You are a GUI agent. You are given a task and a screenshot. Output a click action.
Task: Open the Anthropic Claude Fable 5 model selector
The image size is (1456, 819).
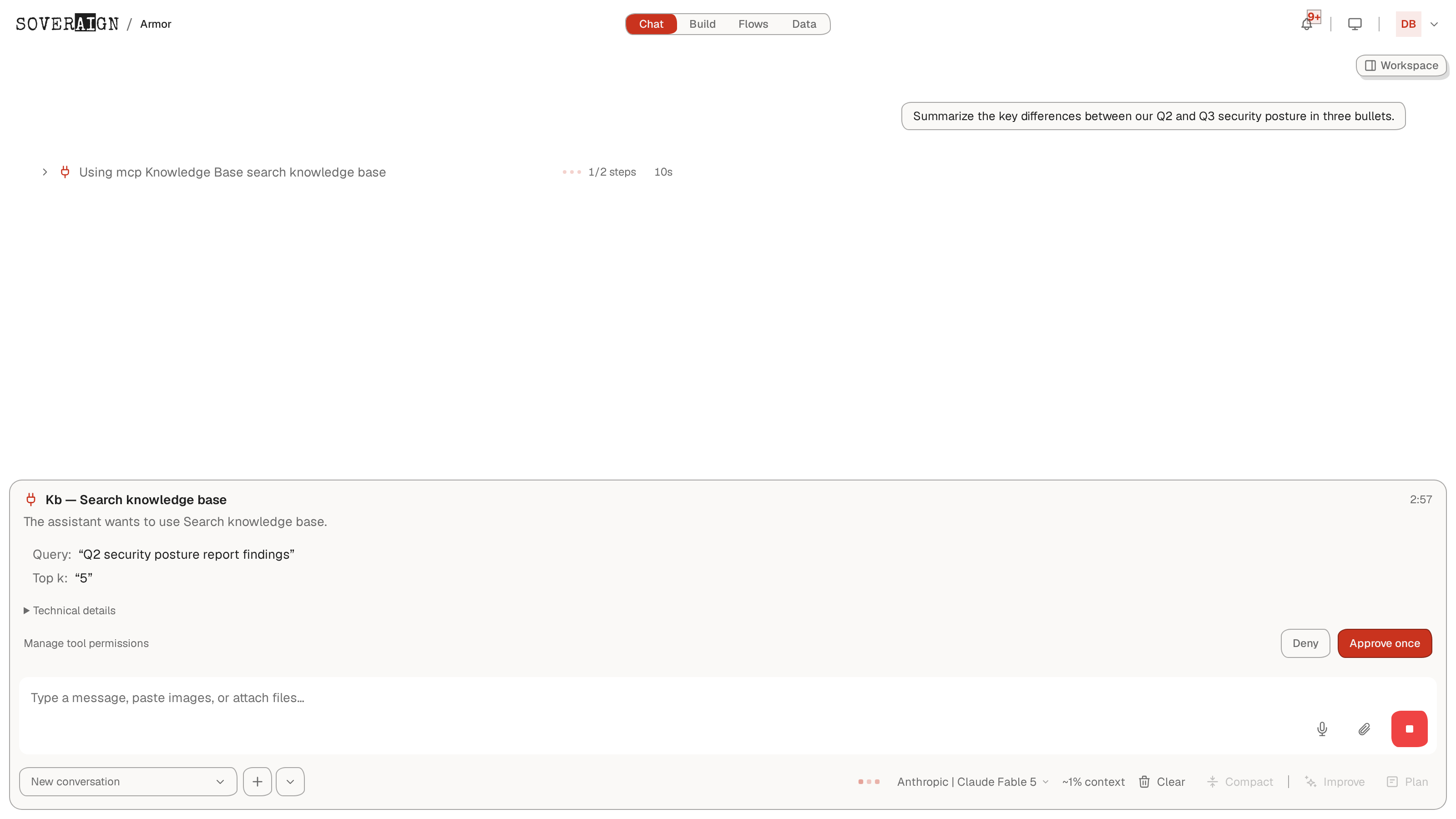(973, 782)
